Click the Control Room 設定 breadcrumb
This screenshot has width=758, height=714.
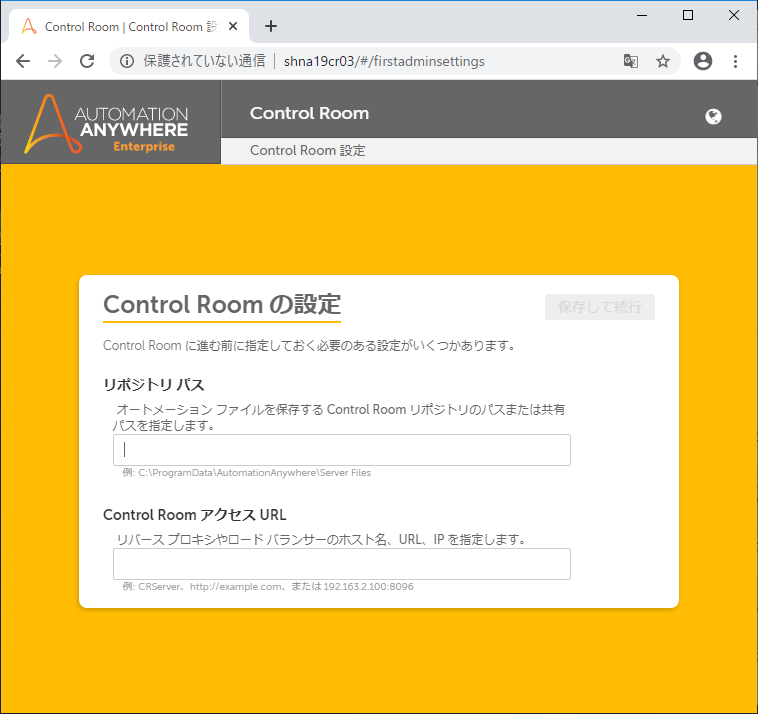pos(307,150)
